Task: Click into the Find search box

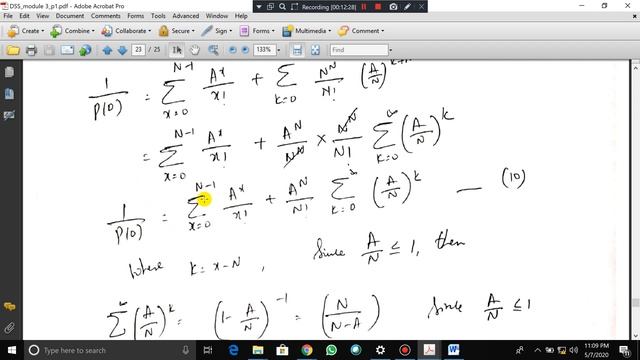Action: coord(359,50)
